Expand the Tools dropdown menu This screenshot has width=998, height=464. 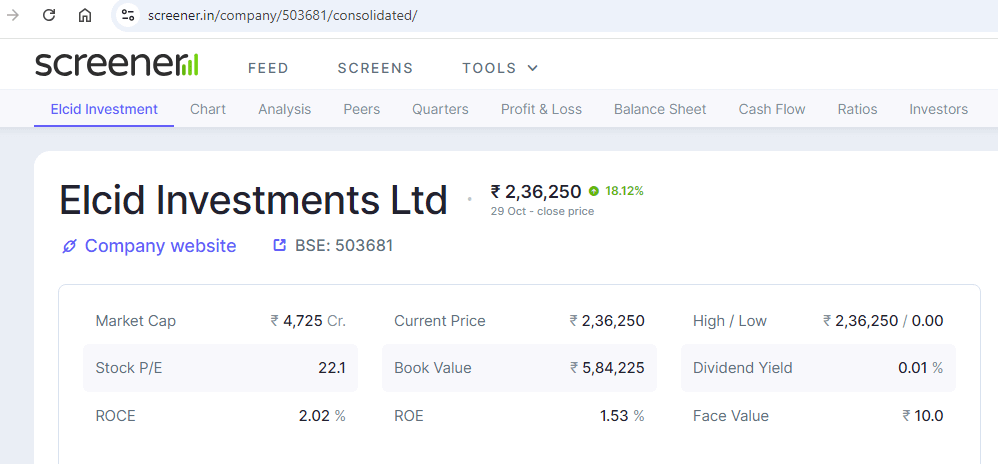click(x=500, y=68)
